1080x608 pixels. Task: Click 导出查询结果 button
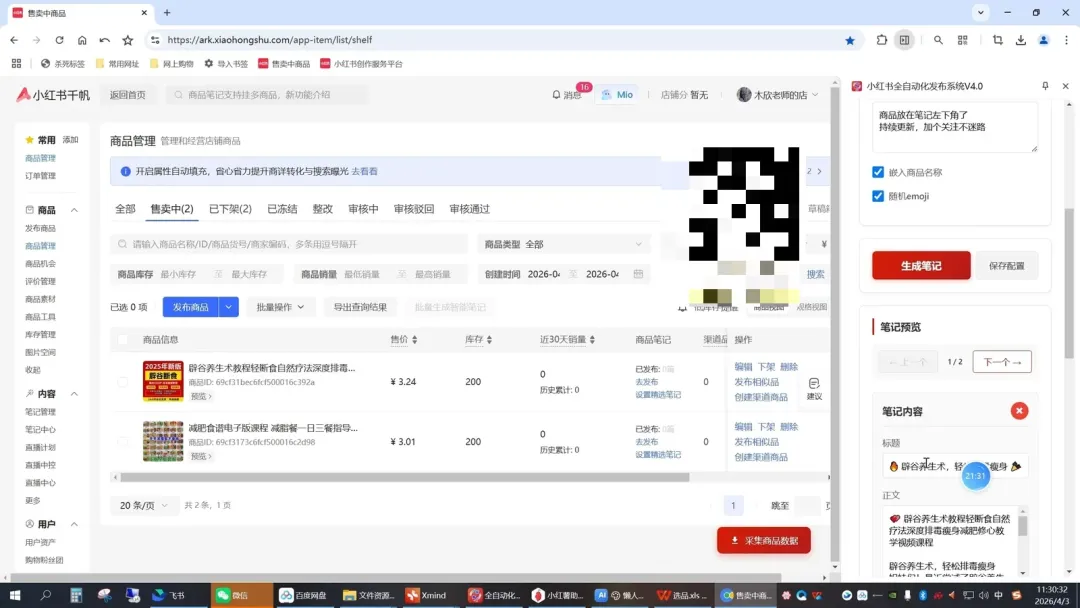[360, 307]
